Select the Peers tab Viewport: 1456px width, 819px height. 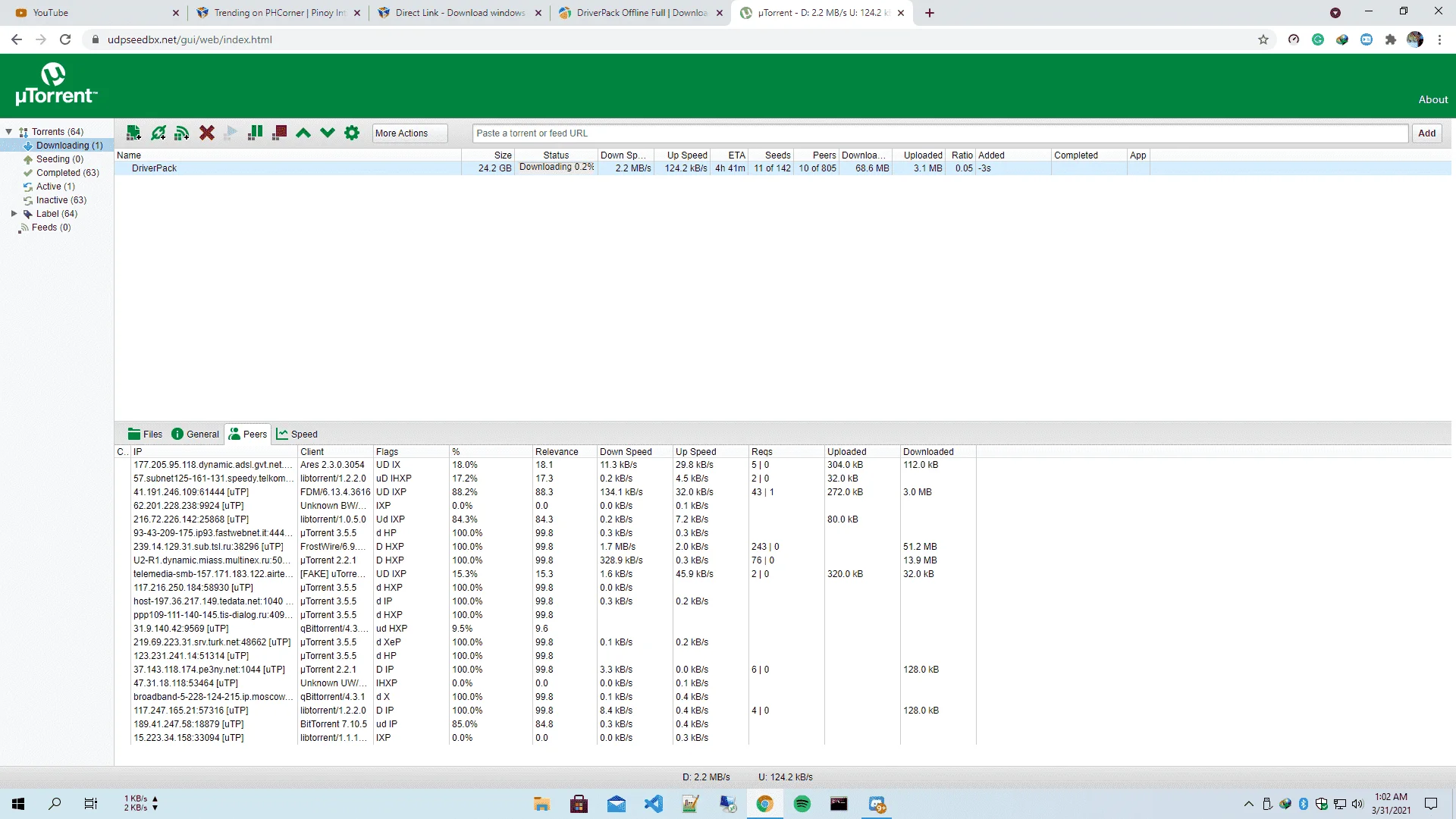tap(248, 434)
